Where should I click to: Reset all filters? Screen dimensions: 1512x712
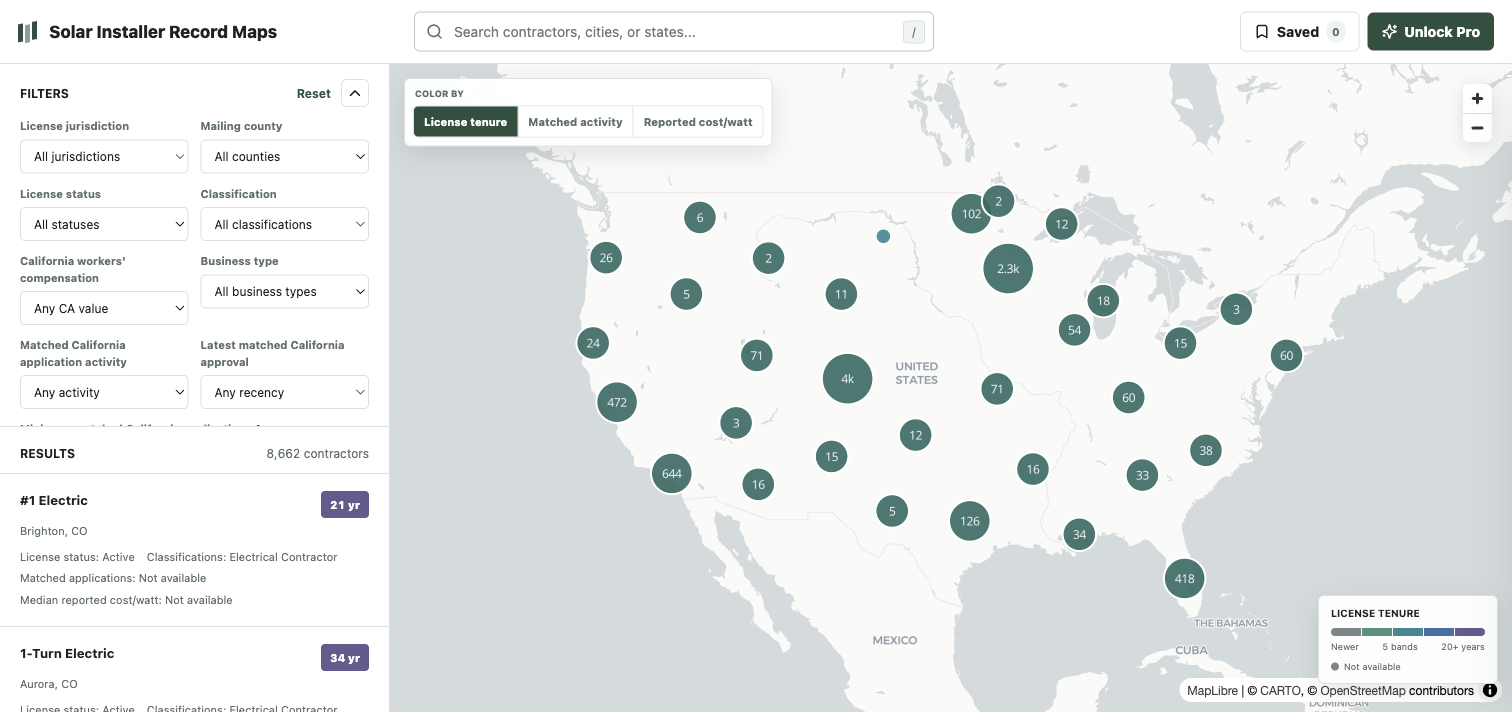click(313, 94)
